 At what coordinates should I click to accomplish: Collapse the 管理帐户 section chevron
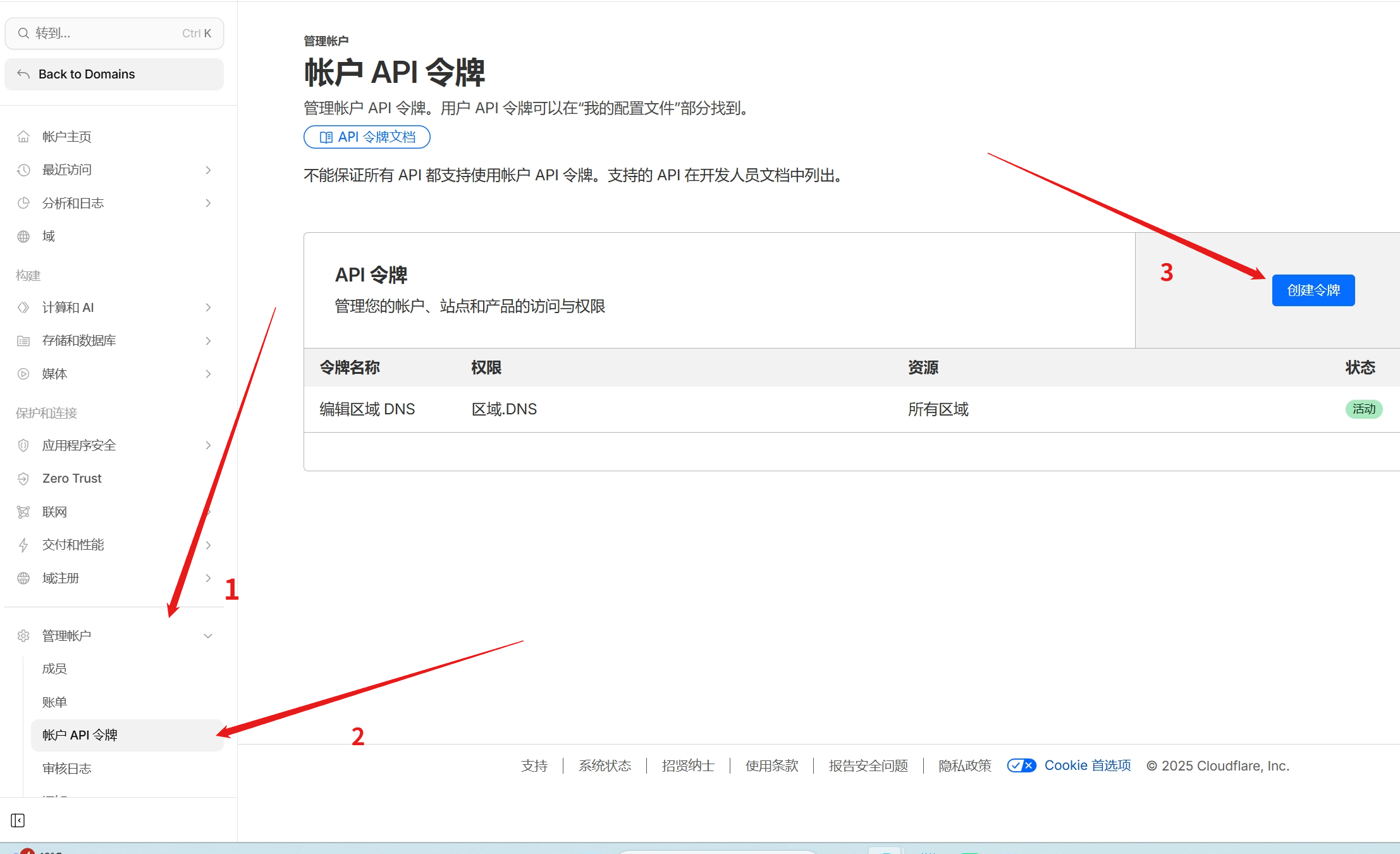point(208,636)
